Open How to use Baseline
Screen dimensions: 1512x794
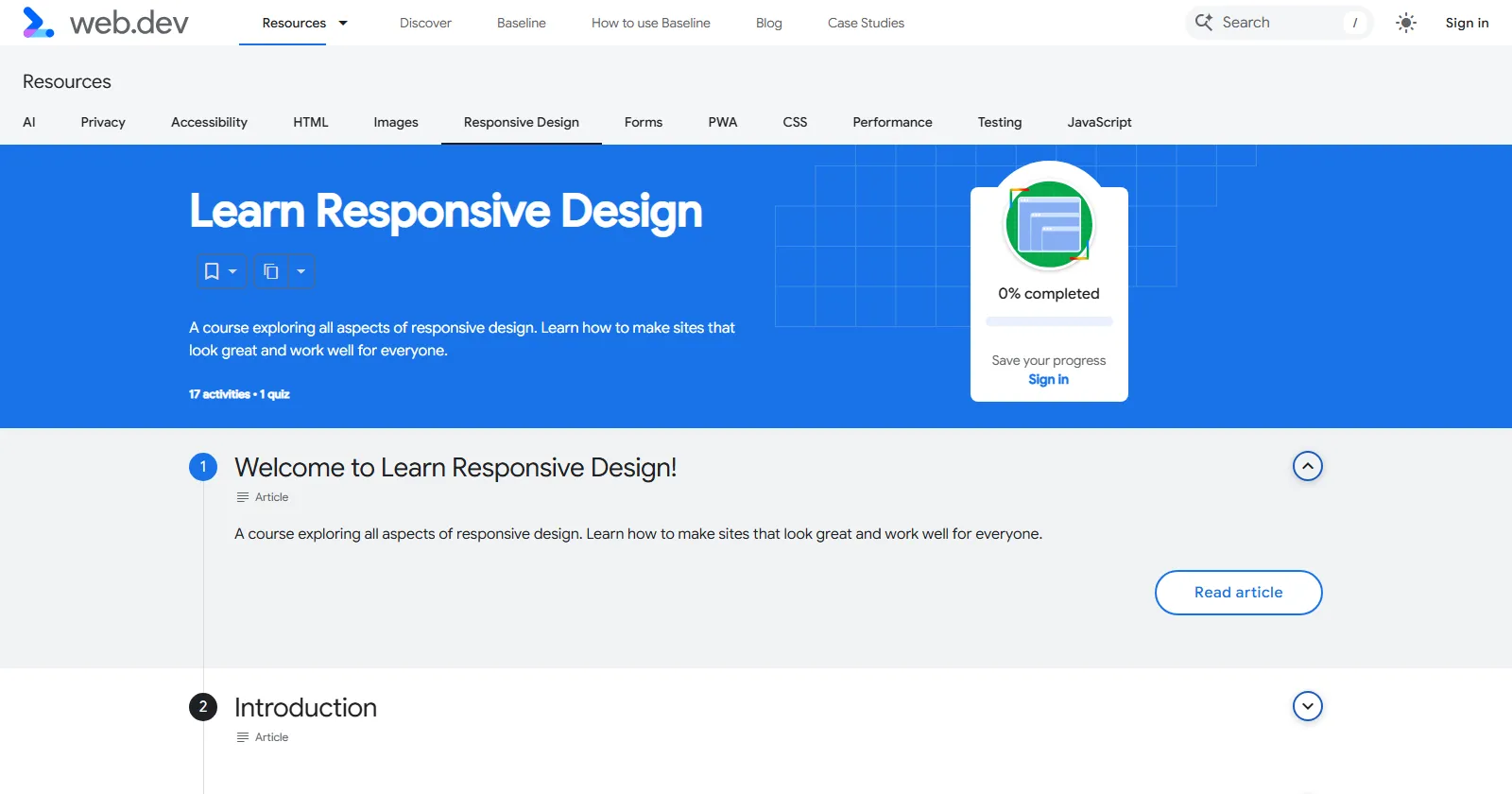point(651,23)
